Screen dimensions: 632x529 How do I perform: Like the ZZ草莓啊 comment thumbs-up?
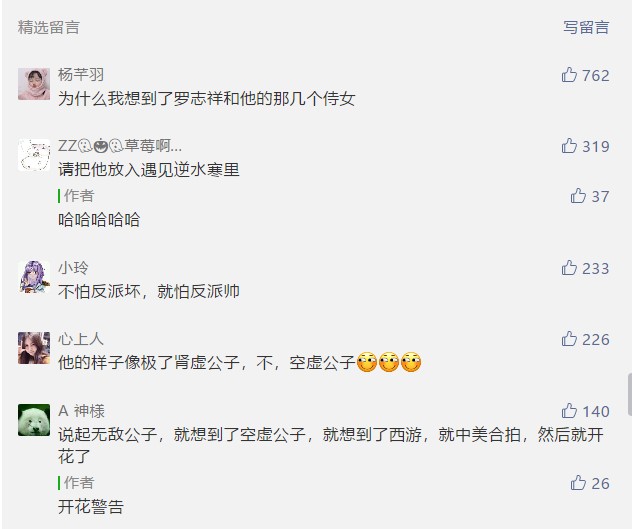[569, 146]
